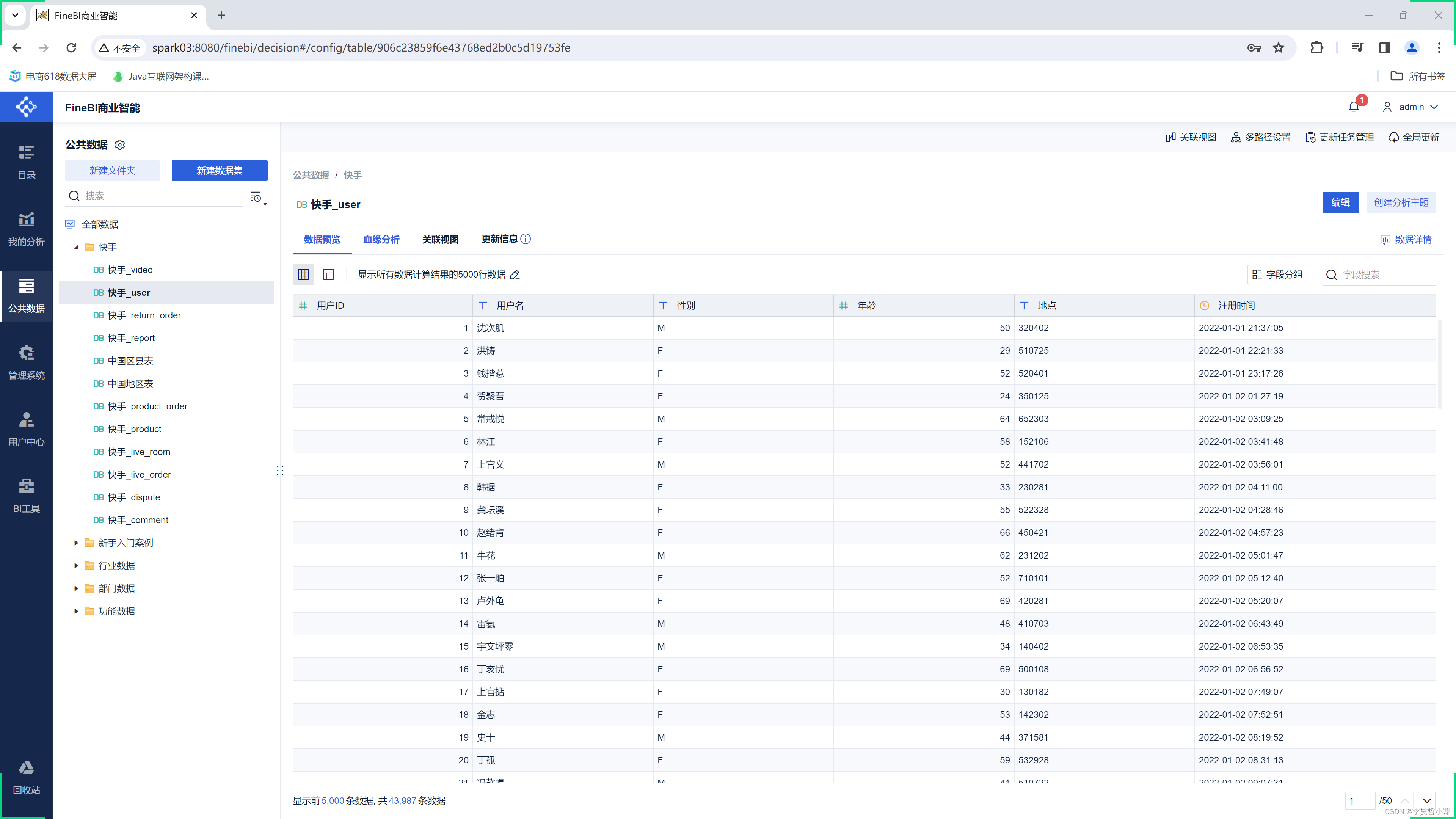Click the FineBI logo icon
Image resolution: width=1456 pixels, height=819 pixels.
pyautogui.click(x=26, y=107)
